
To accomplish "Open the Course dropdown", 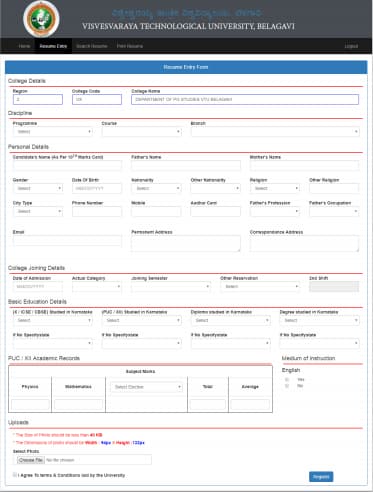I will (142, 132).
